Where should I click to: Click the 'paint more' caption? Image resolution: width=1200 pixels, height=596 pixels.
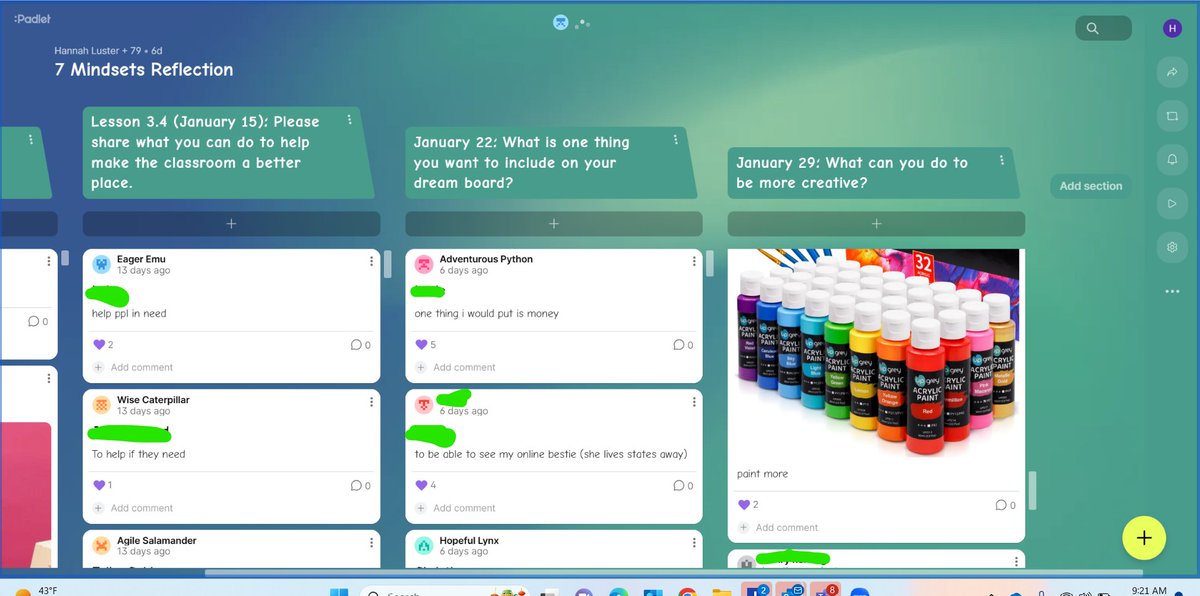coord(762,474)
